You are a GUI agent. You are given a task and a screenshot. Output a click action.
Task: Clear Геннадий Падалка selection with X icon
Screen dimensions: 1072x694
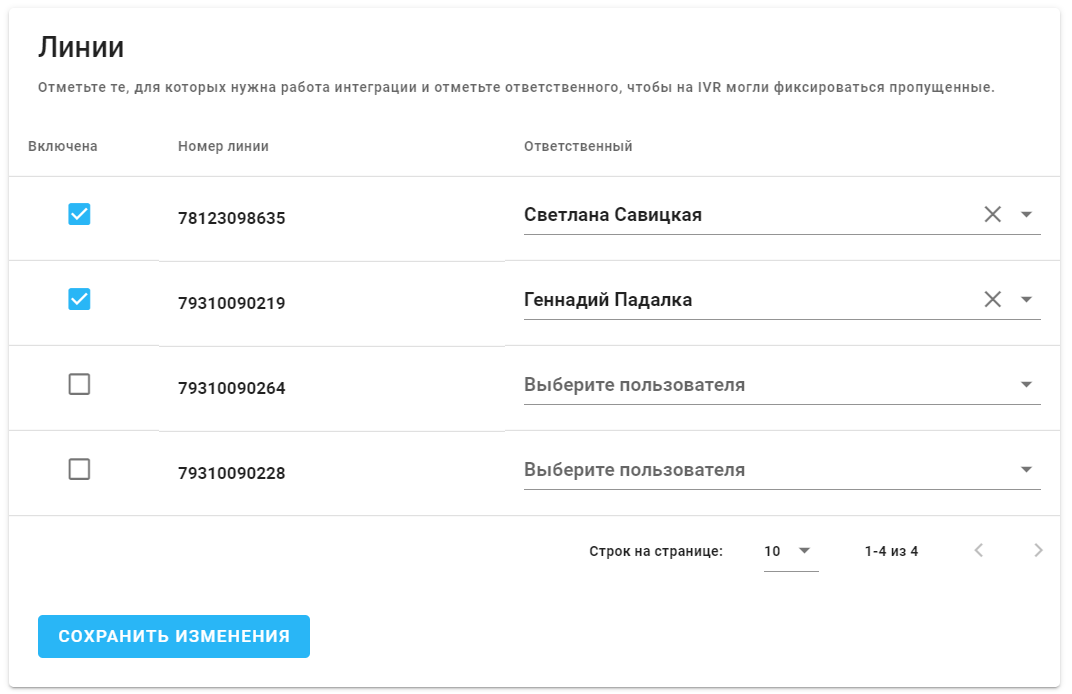(992, 299)
